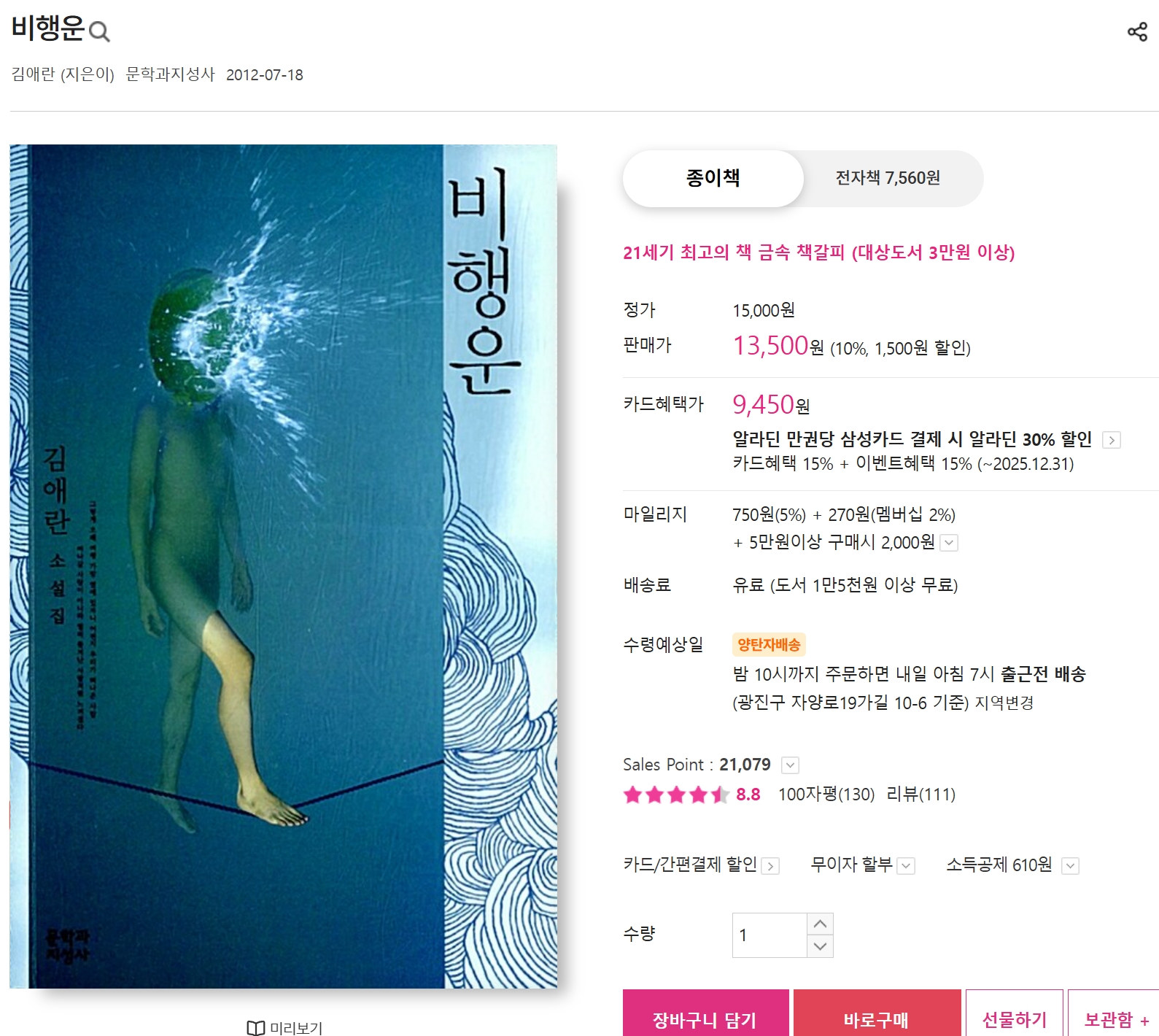Expand the 무이자 할부 dropdown
This screenshot has height=1036, width=1159.
point(906,866)
